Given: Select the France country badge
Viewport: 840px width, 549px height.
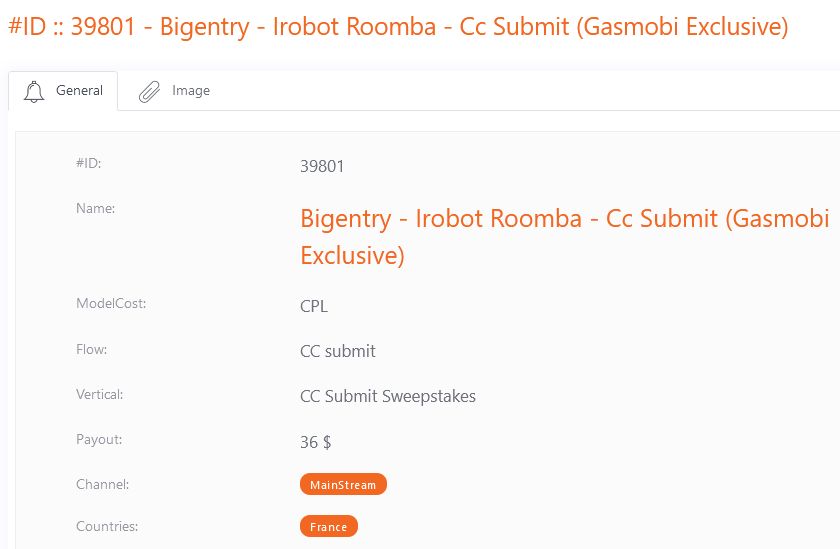Looking at the screenshot, I should point(328,527).
